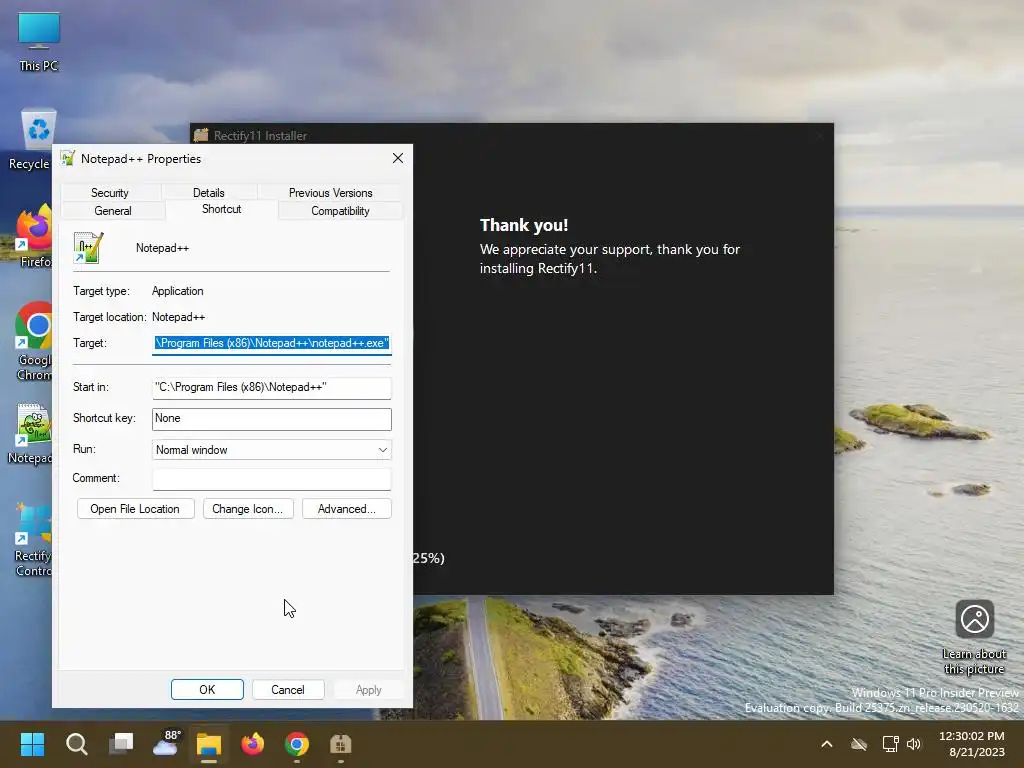Open the clock and date flyout
Screen dimensions: 1024x768
point(972,744)
